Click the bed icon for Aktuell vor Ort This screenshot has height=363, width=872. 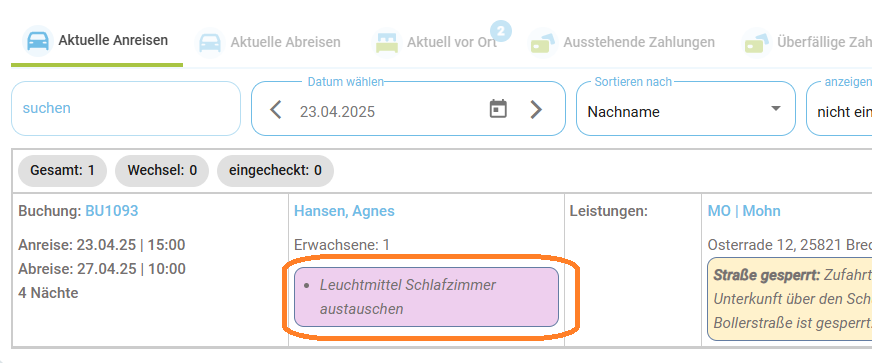[x=387, y=43]
